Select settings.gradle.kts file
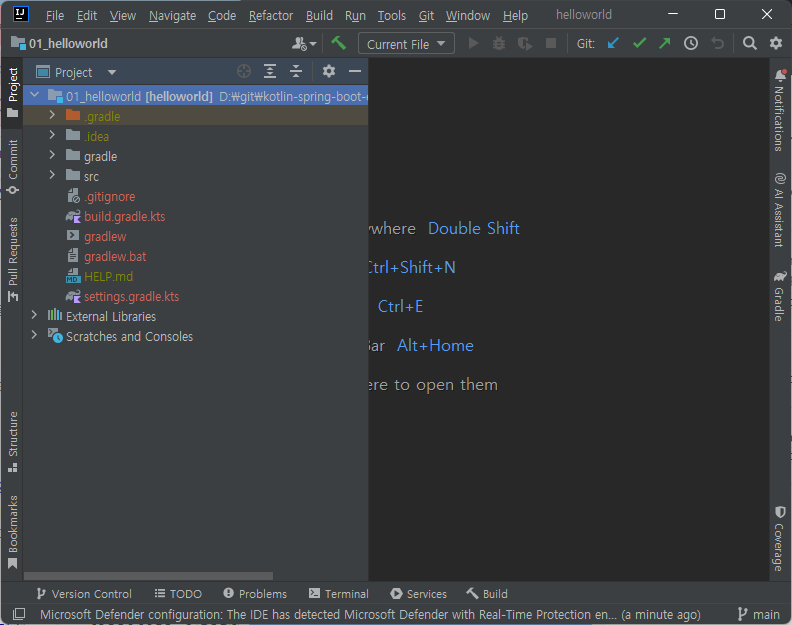This screenshot has height=625, width=792. [131, 296]
